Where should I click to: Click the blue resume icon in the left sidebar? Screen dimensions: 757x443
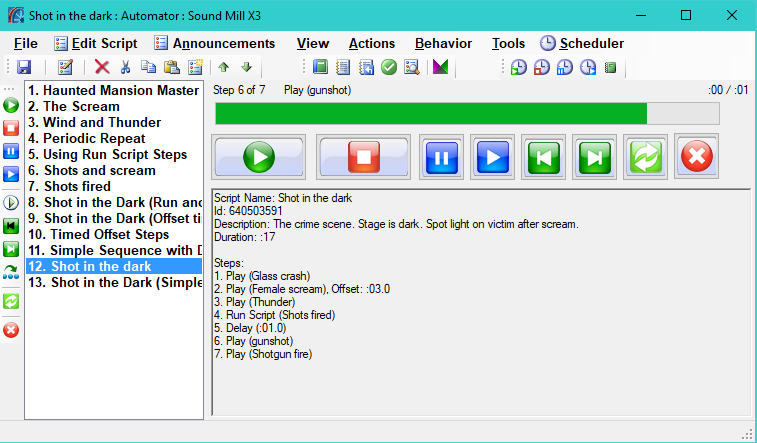(11, 174)
